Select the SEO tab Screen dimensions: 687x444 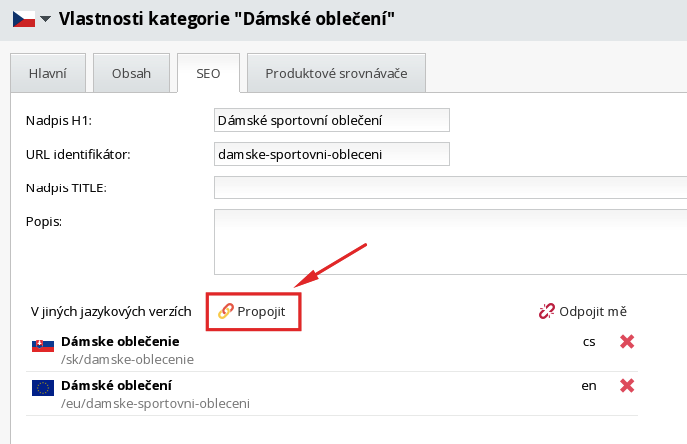tap(207, 73)
